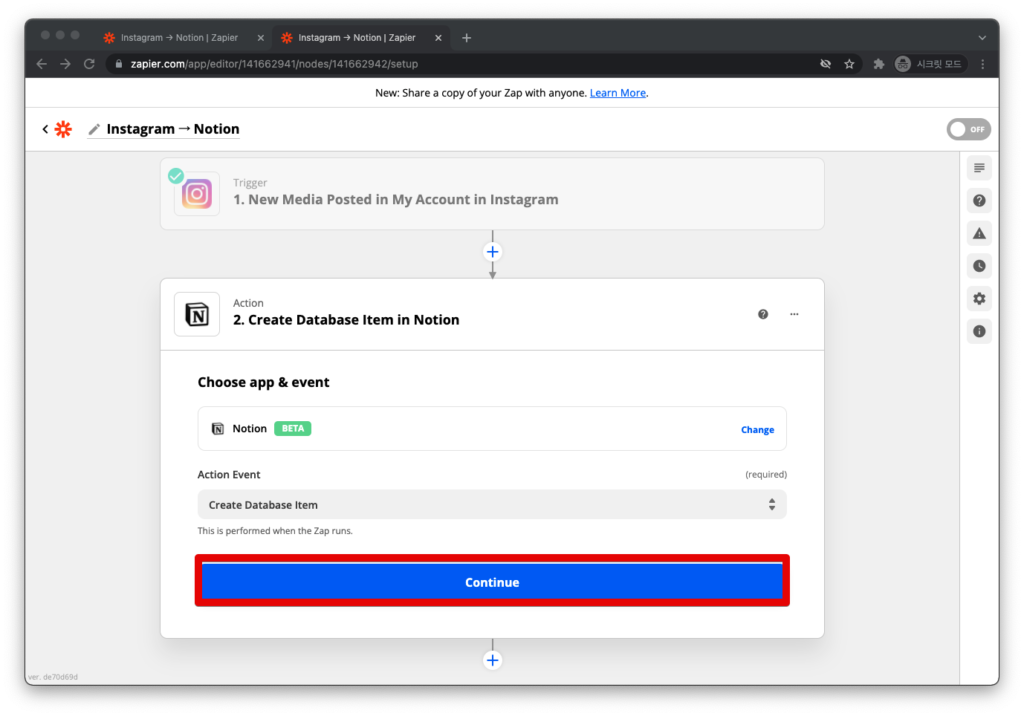1024x716 pixels.
Task: Open the browser extensions puzzle icon
Action: click(878, 64)
